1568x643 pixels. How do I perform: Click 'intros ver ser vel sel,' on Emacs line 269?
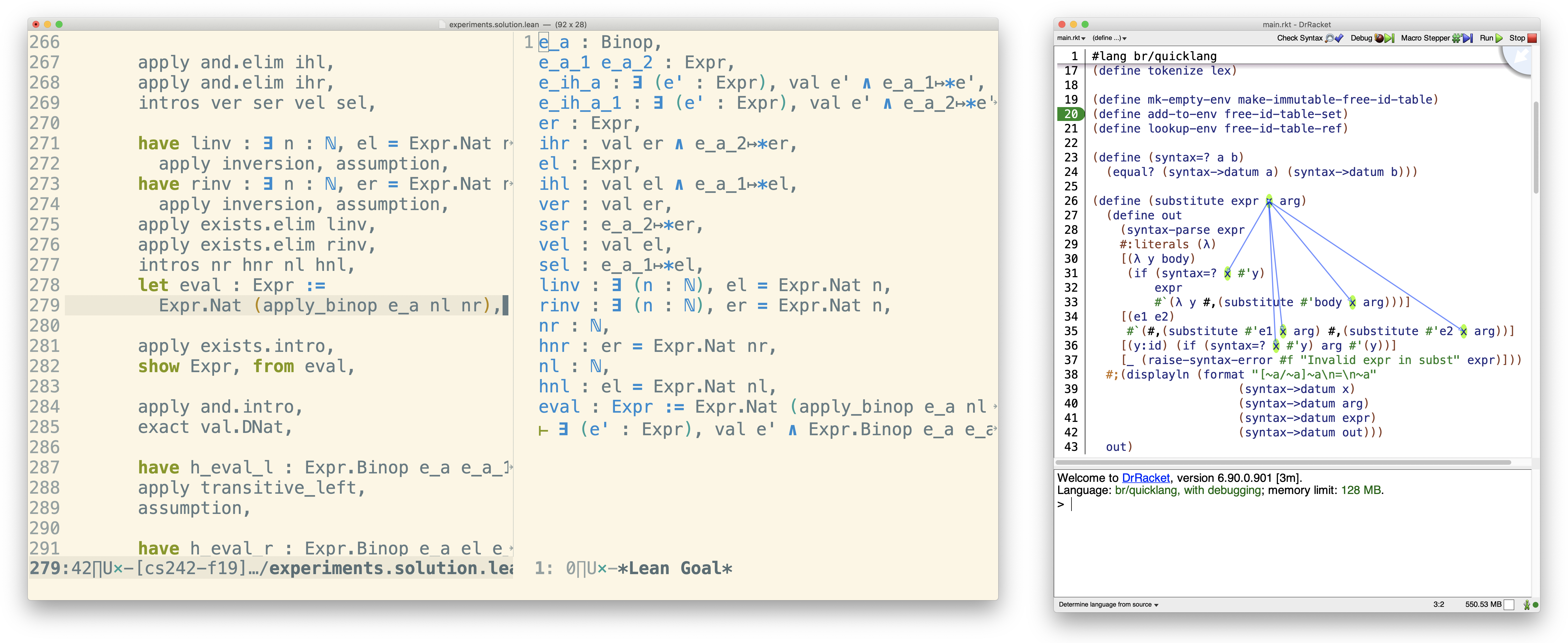click(x=257, y=103)
